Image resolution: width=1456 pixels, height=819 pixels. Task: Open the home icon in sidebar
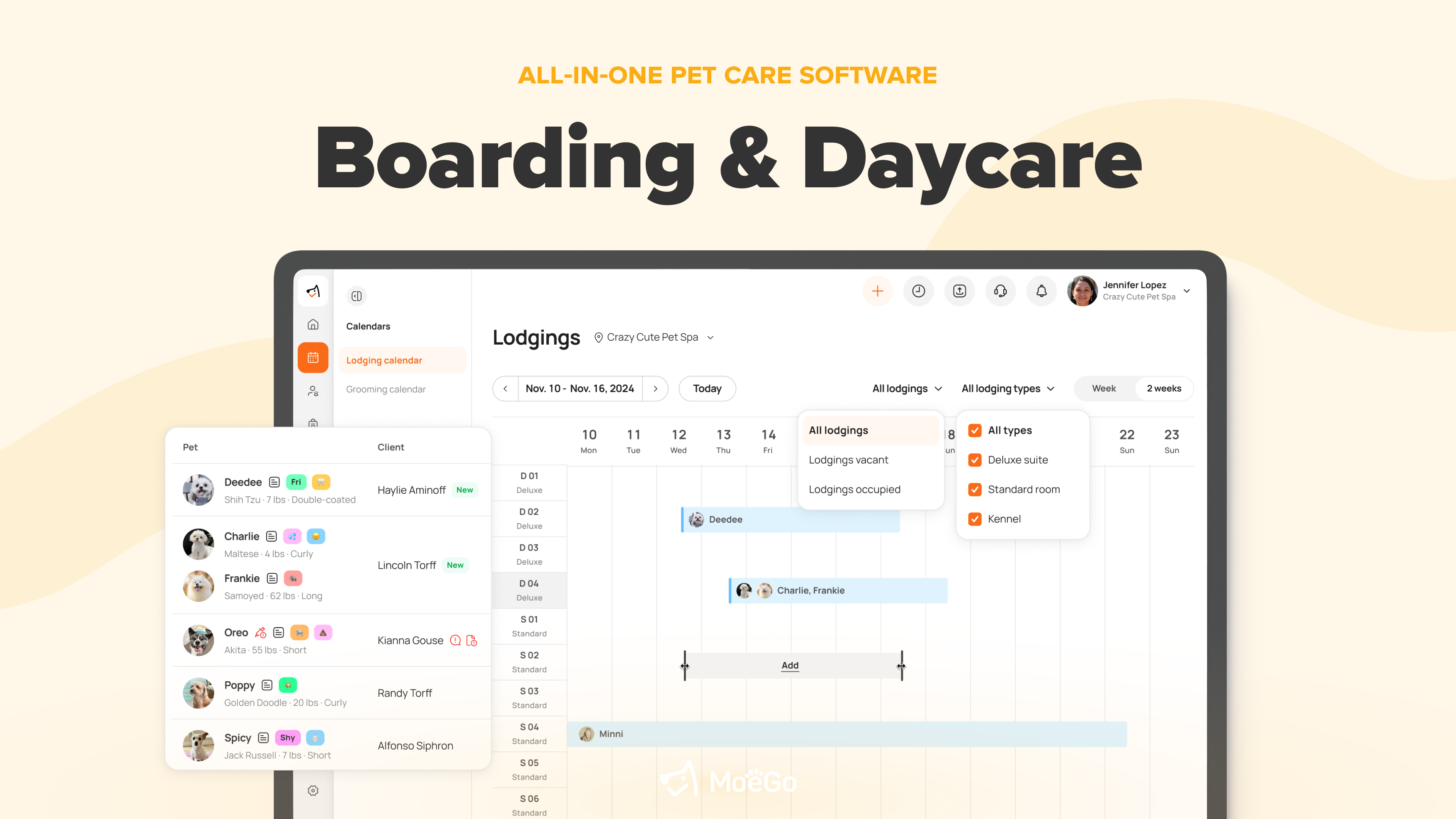click(x=313, y=325)
